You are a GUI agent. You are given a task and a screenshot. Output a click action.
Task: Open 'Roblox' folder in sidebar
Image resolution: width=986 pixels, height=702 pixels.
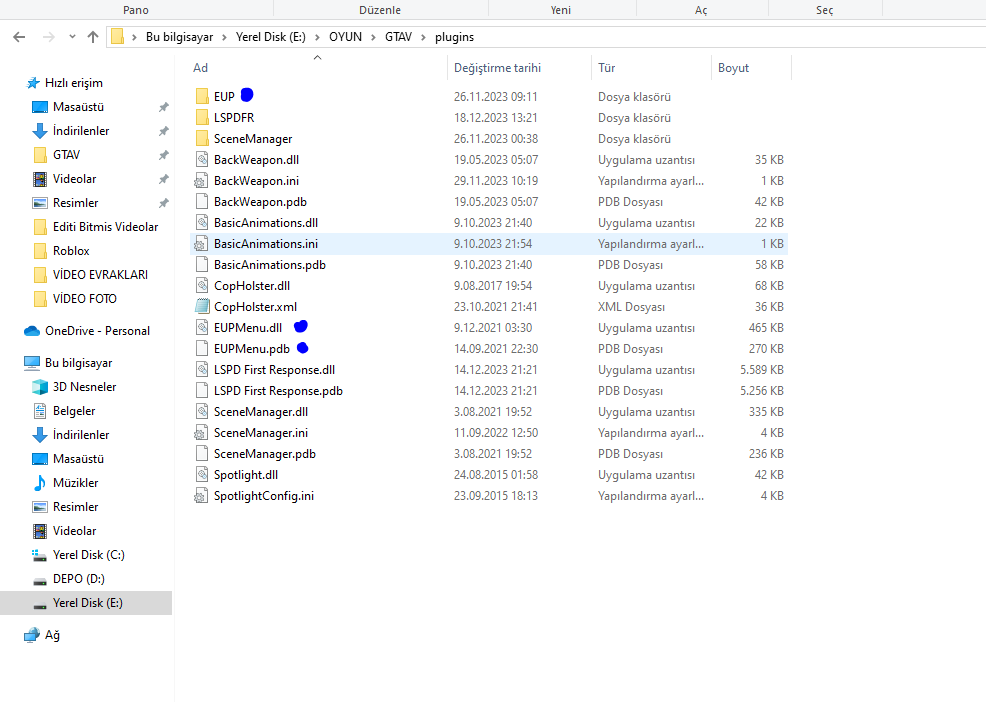tap(71, 250)
